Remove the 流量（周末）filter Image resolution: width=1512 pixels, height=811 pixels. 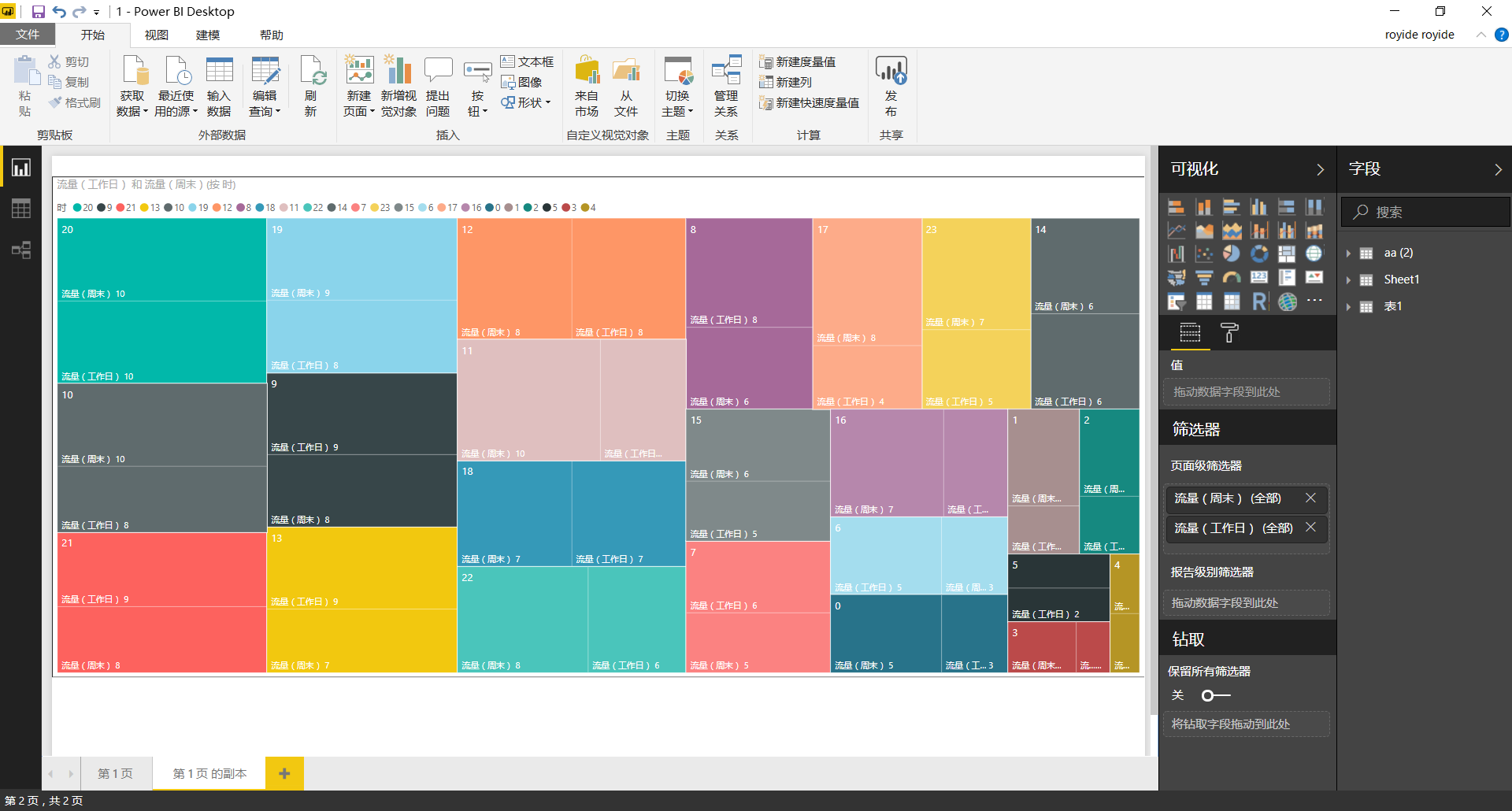(x=1310, y=498)
